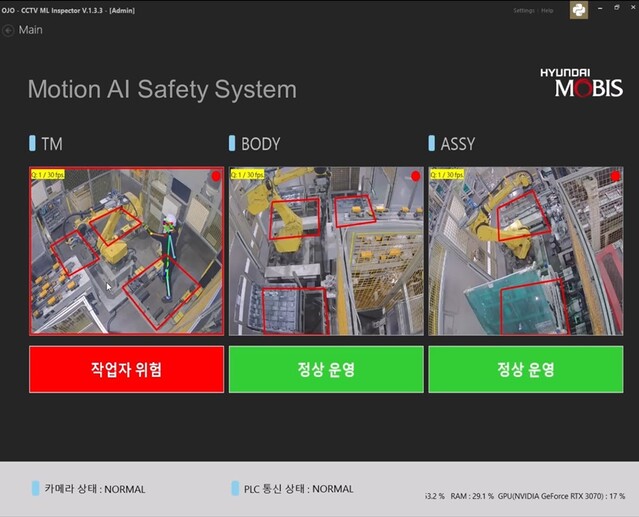Click the red recording dot on TM feed
The height and width of the screenshot is (517, 639).
tap(215, 177)
